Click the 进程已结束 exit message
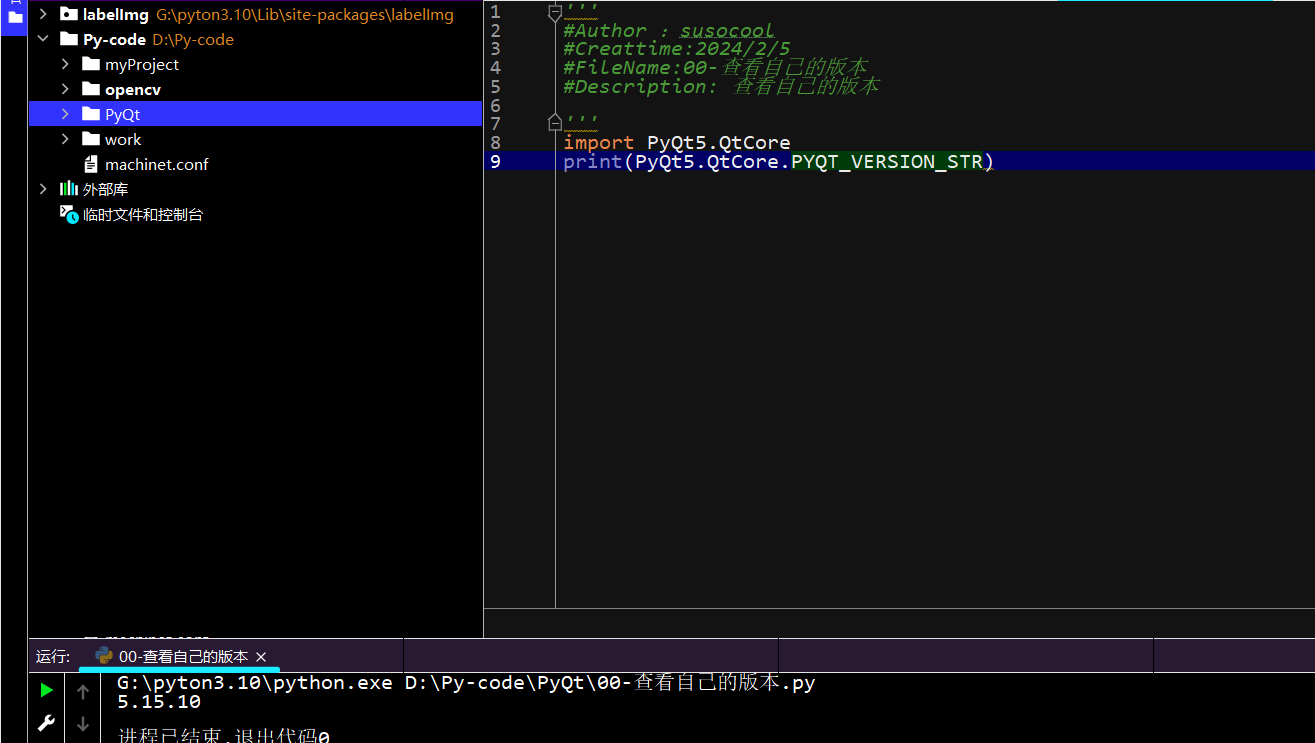This screenshot has height=743, width=1315. [x=224, y=736]
